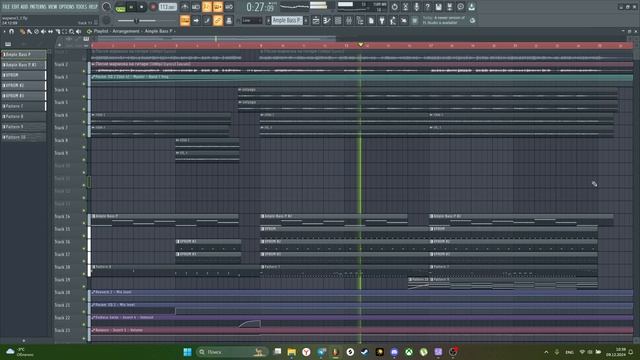Viewport: 640px width, 360px height.
Task: Select the Zoom tool in playlist toolbar
Action: coord(71,31)
